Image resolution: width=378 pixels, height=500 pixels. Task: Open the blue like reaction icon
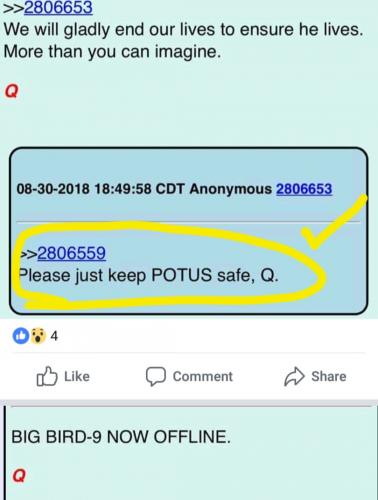tap(21, 336)
